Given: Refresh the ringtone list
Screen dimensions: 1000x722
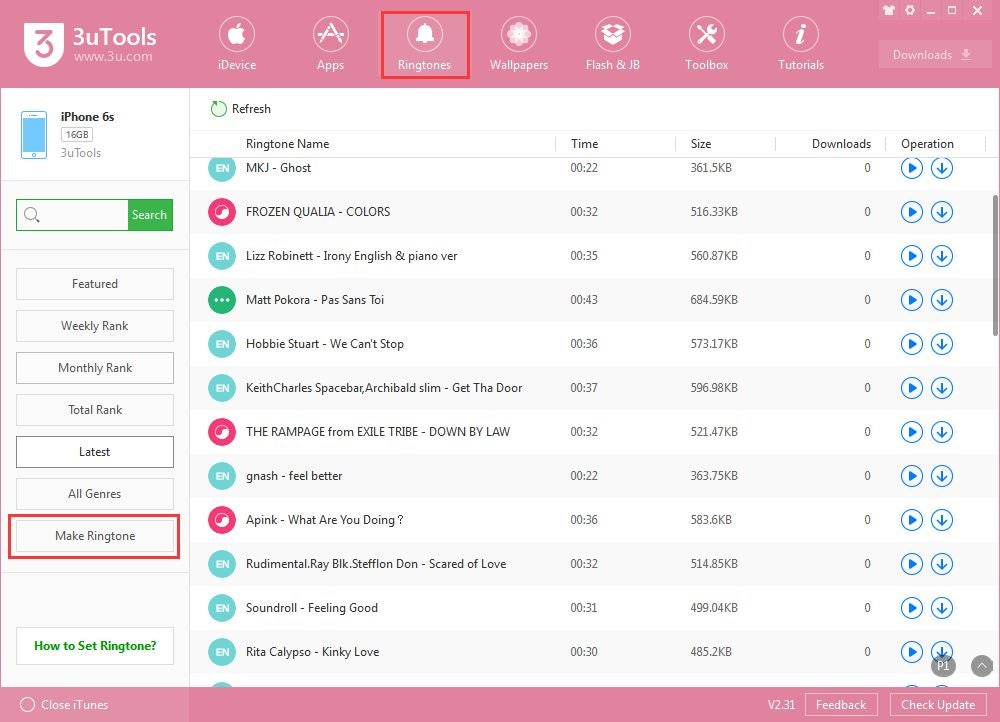Looking at the screenshot, I should [x=240, y=109].
